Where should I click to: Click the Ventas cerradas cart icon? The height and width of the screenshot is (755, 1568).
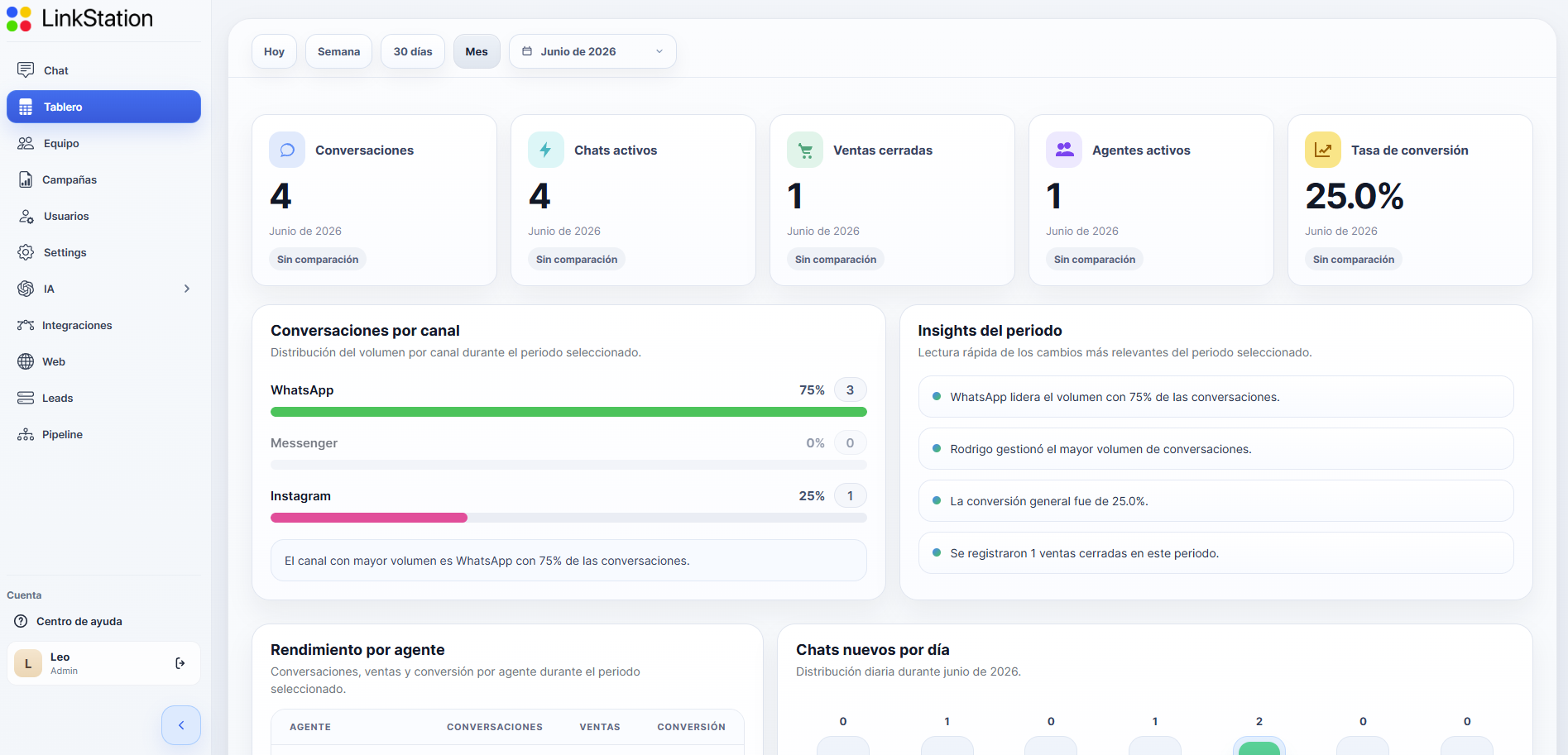(805, 150)
